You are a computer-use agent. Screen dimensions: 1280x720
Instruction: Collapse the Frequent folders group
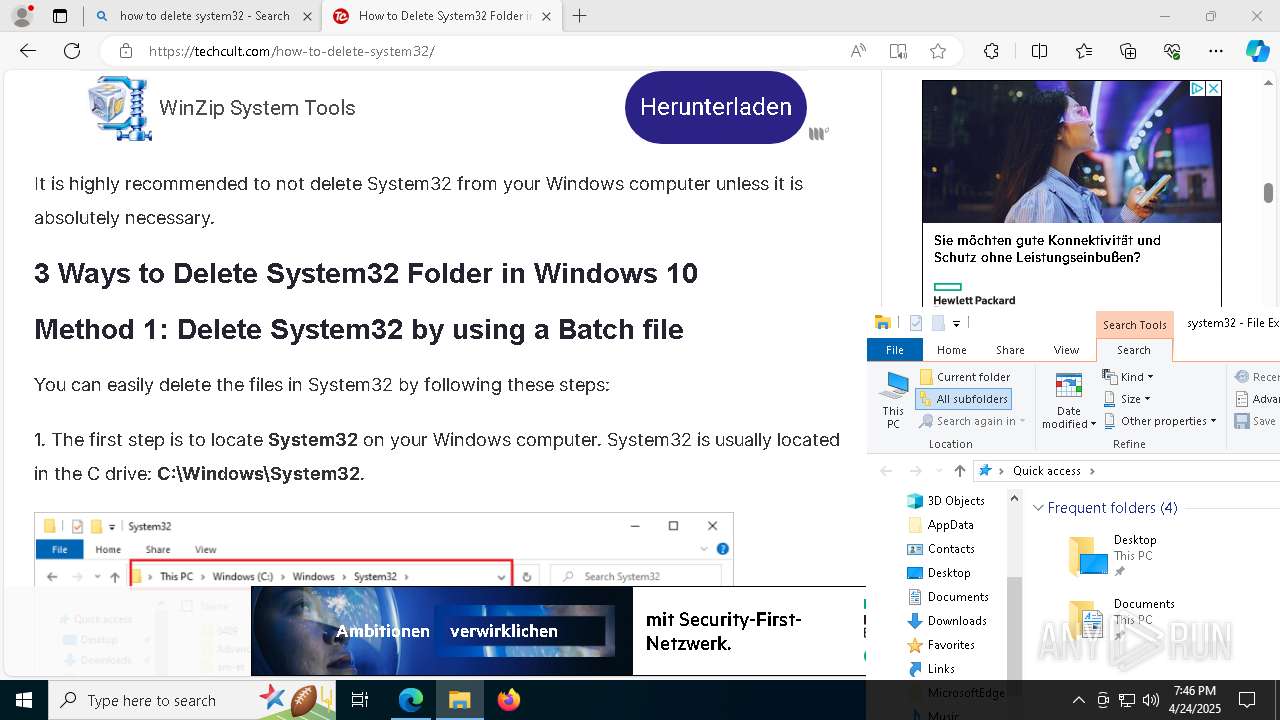(x=1038, y=508)
